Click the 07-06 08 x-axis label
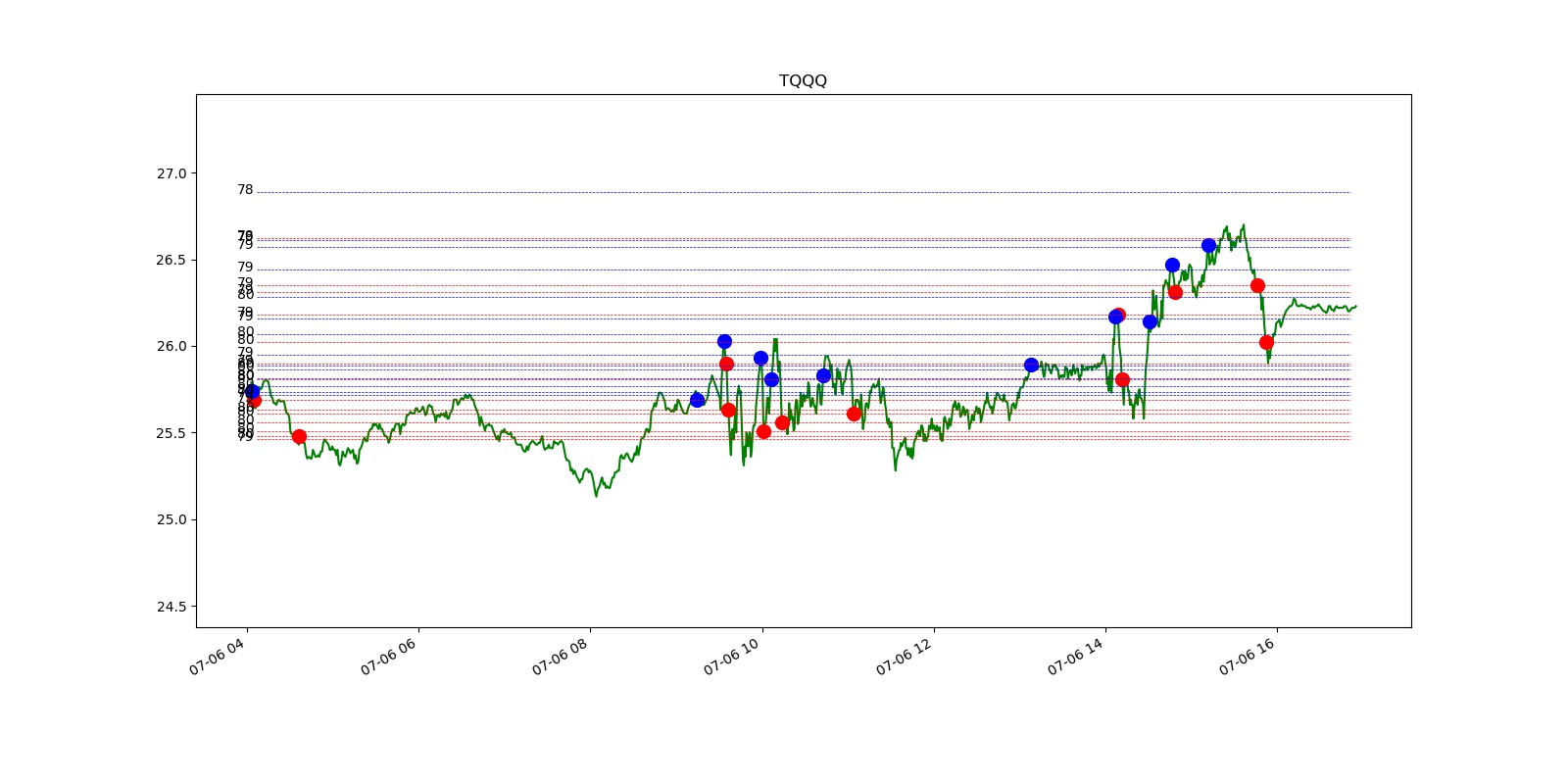 [560, 657]
